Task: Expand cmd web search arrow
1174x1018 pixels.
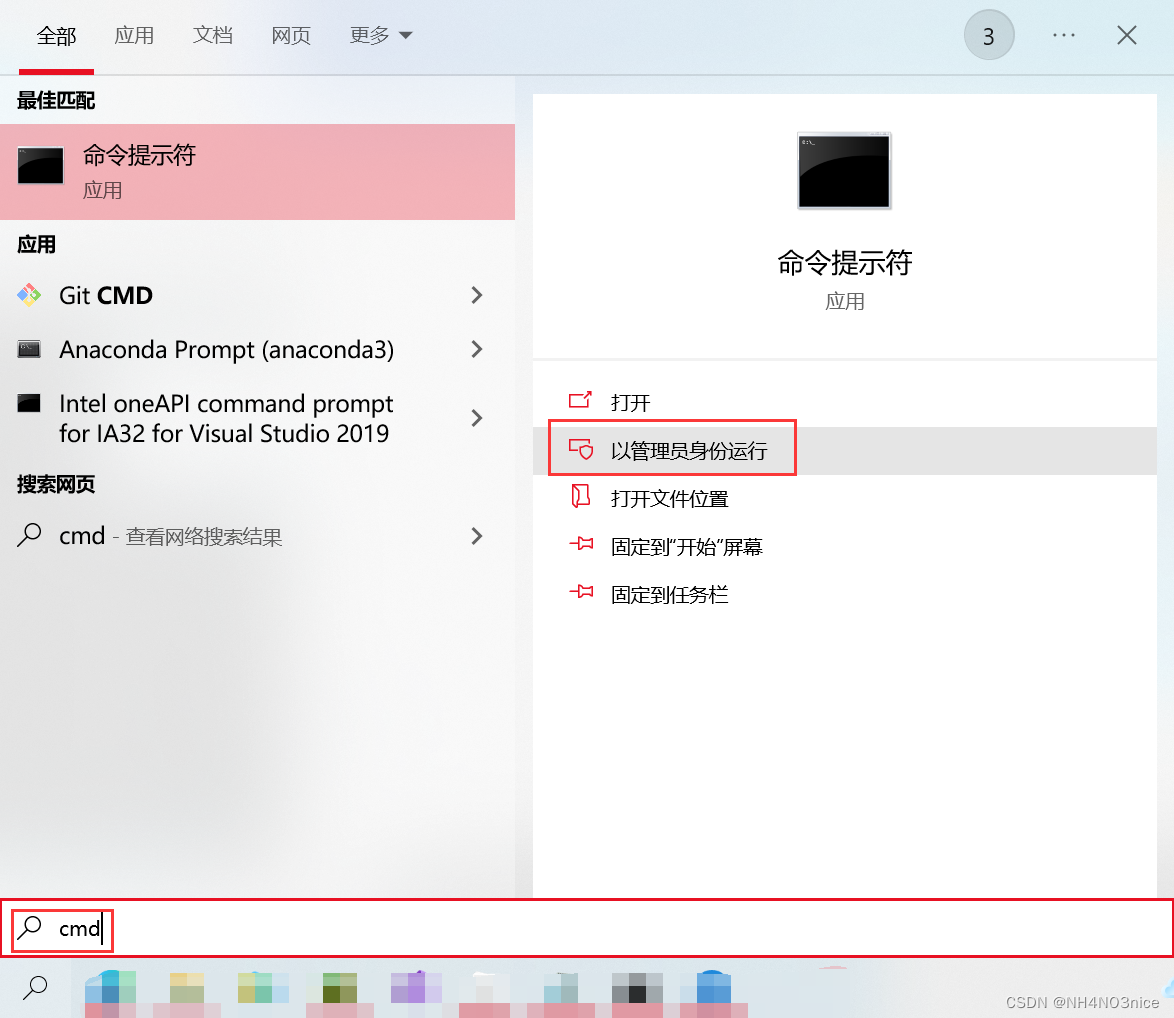Action: (477, 536)
